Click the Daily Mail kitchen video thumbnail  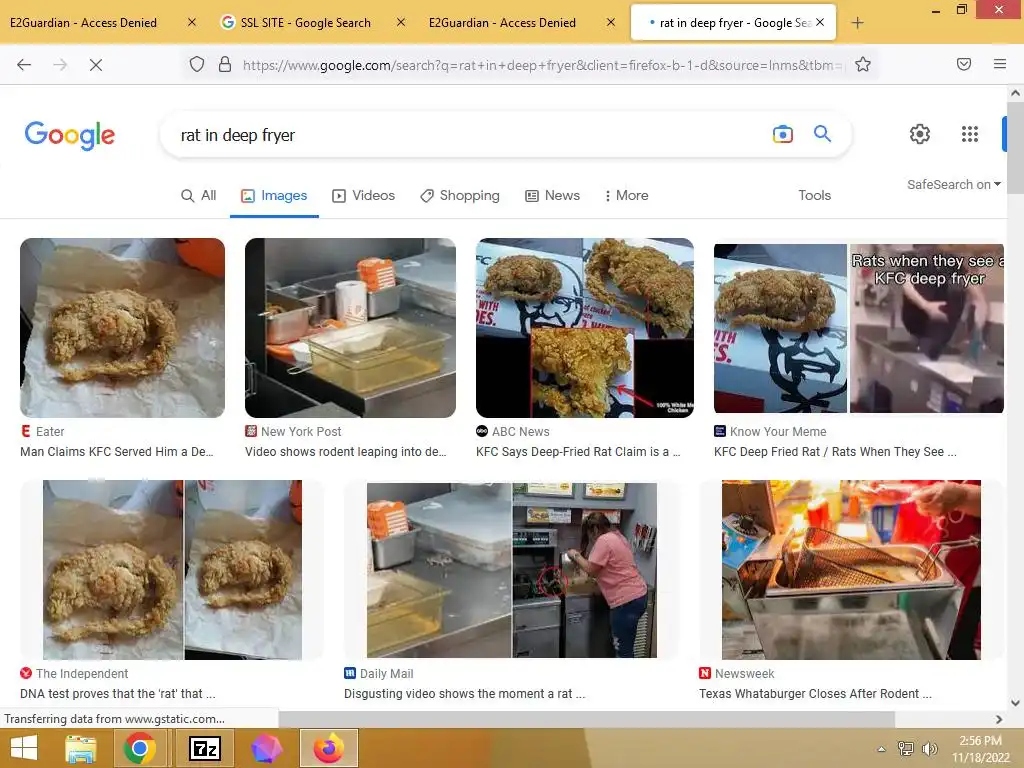pos(512,570)
